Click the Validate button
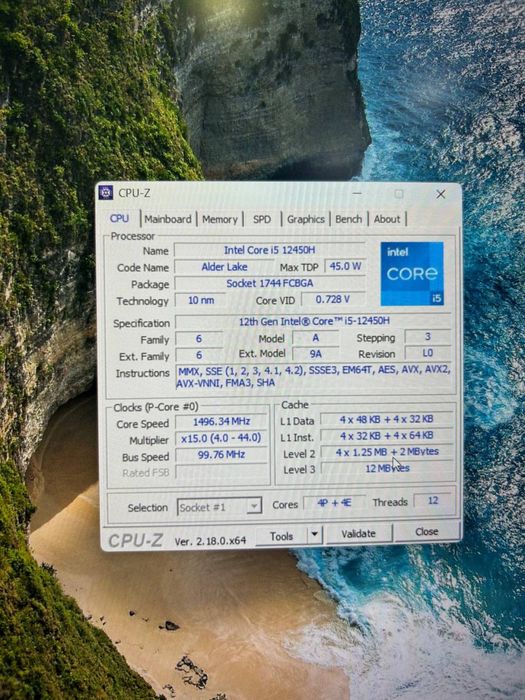 pos(358,533)
